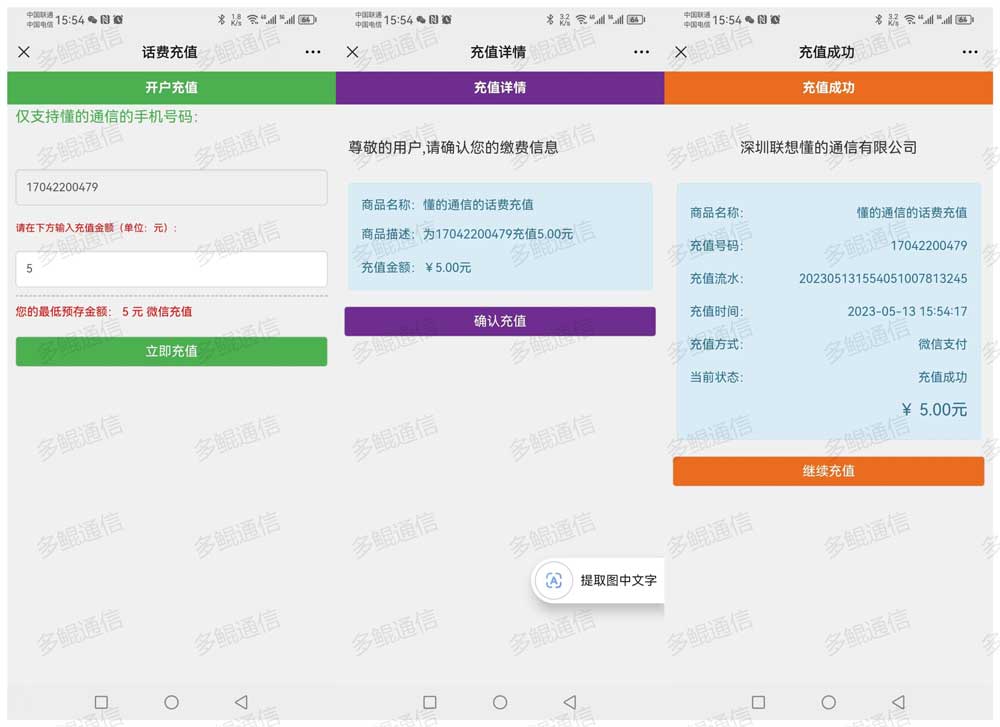This screenshot has width=1000, height=727.
Task: Focus the recharge amount field showing 5
Action: tap(172, 269)
